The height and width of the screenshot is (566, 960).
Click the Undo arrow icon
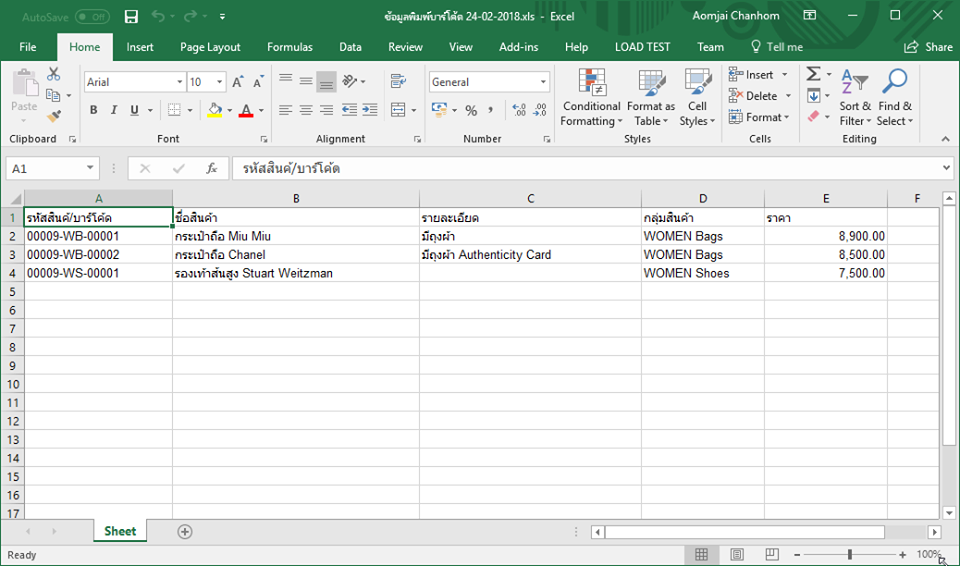click(x=159, y=17)
